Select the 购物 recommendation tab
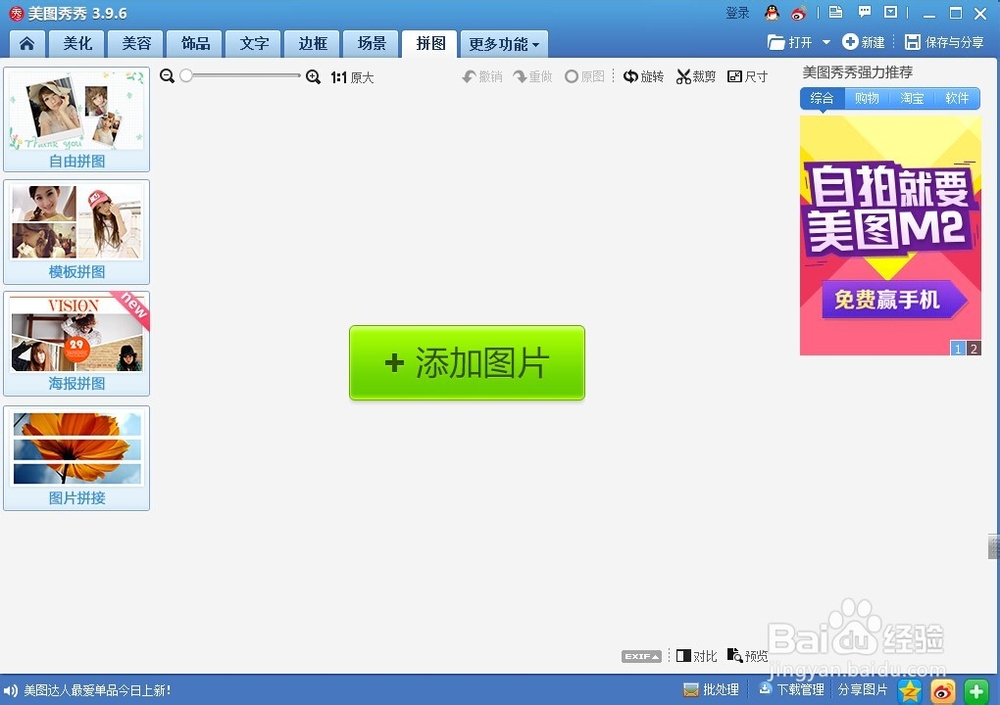This screenshot has width=1000, height=705. 867,98
